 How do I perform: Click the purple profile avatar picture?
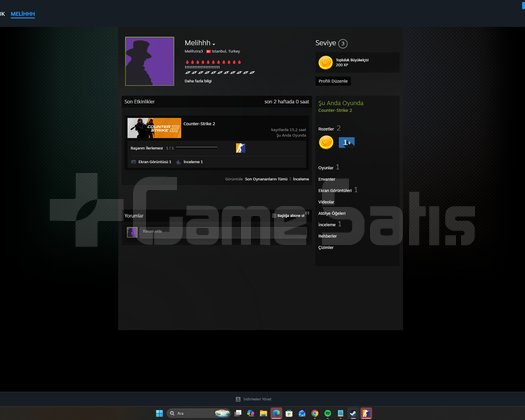pos(150,61)
